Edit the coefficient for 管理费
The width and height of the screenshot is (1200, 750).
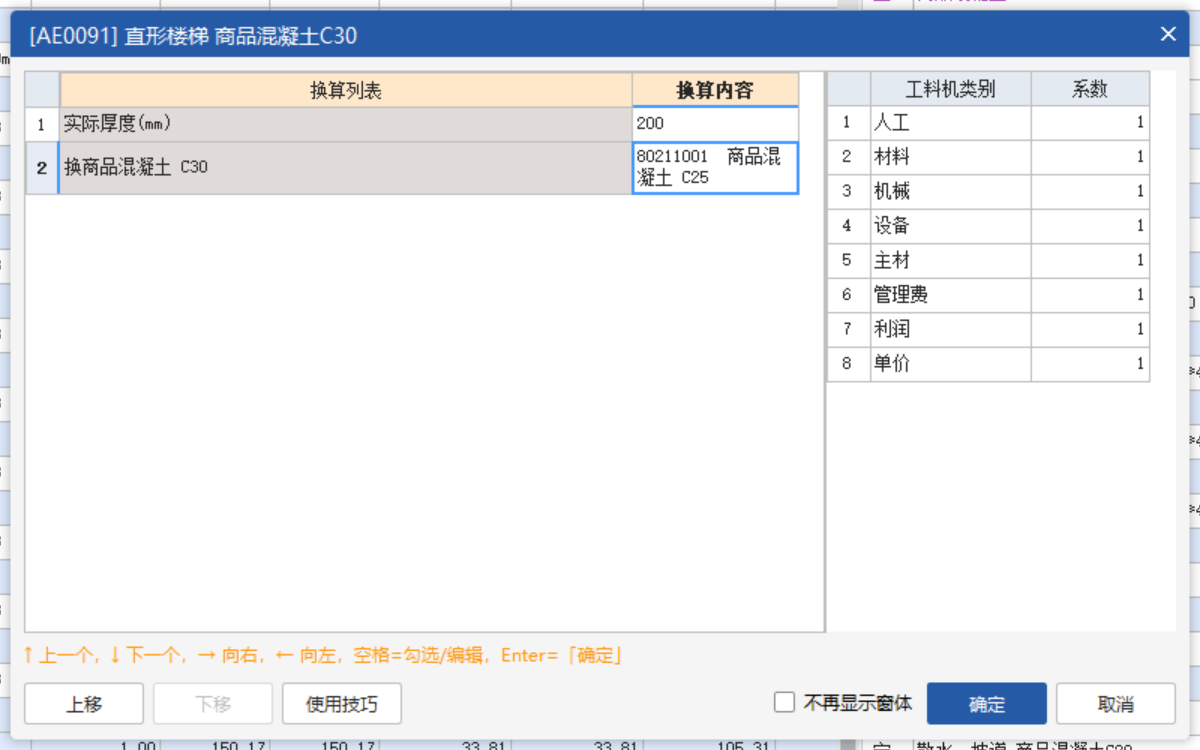point(1090,295)
